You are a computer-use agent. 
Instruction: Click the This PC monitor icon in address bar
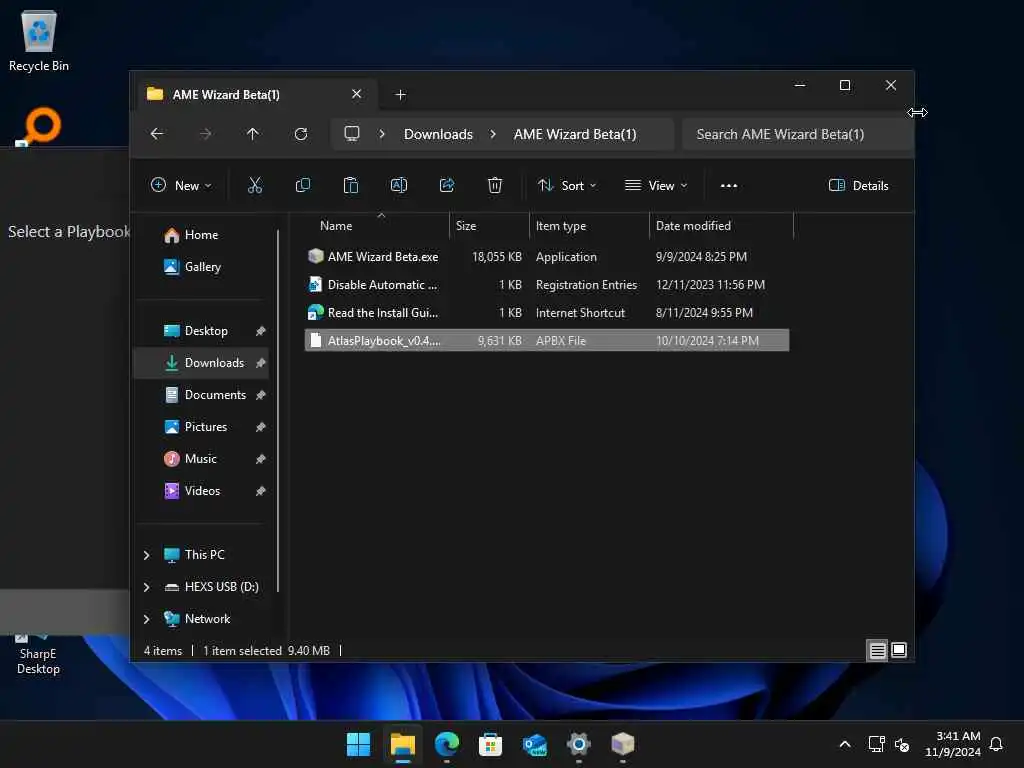tap(352, 134)
